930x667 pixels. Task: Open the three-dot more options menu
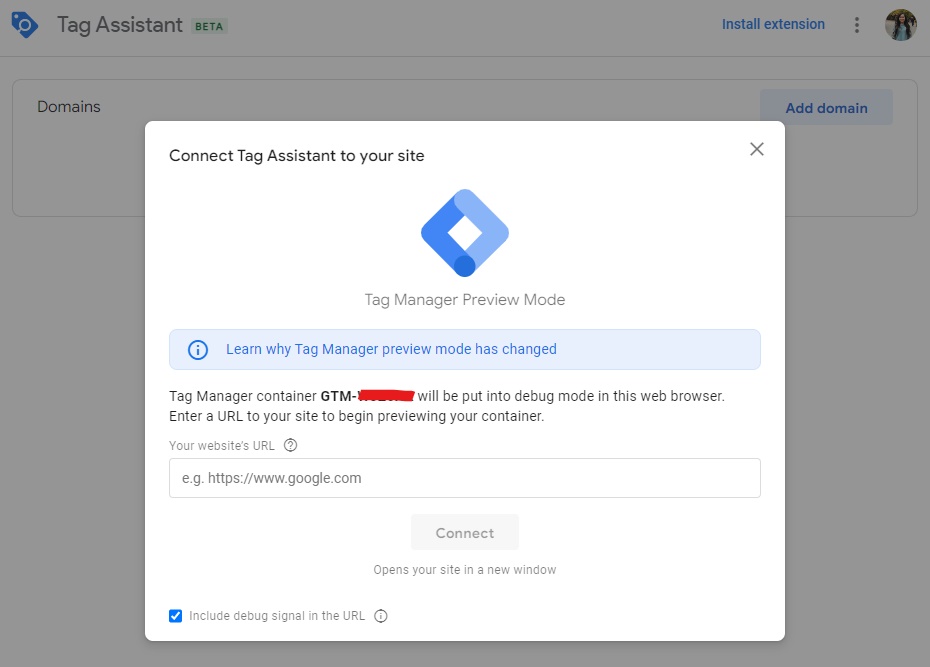(856, 25)
